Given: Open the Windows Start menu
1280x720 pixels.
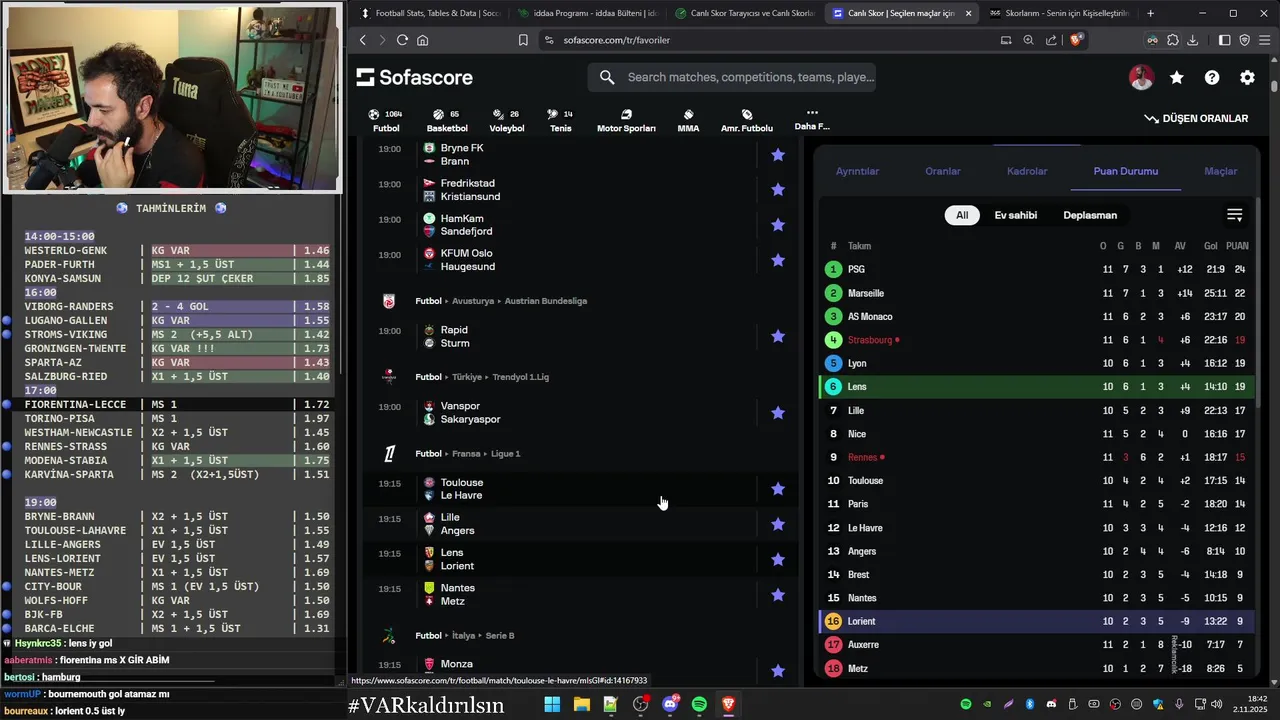Looking at the screenshot, I should pyautogui.click(x=552, y=705).
